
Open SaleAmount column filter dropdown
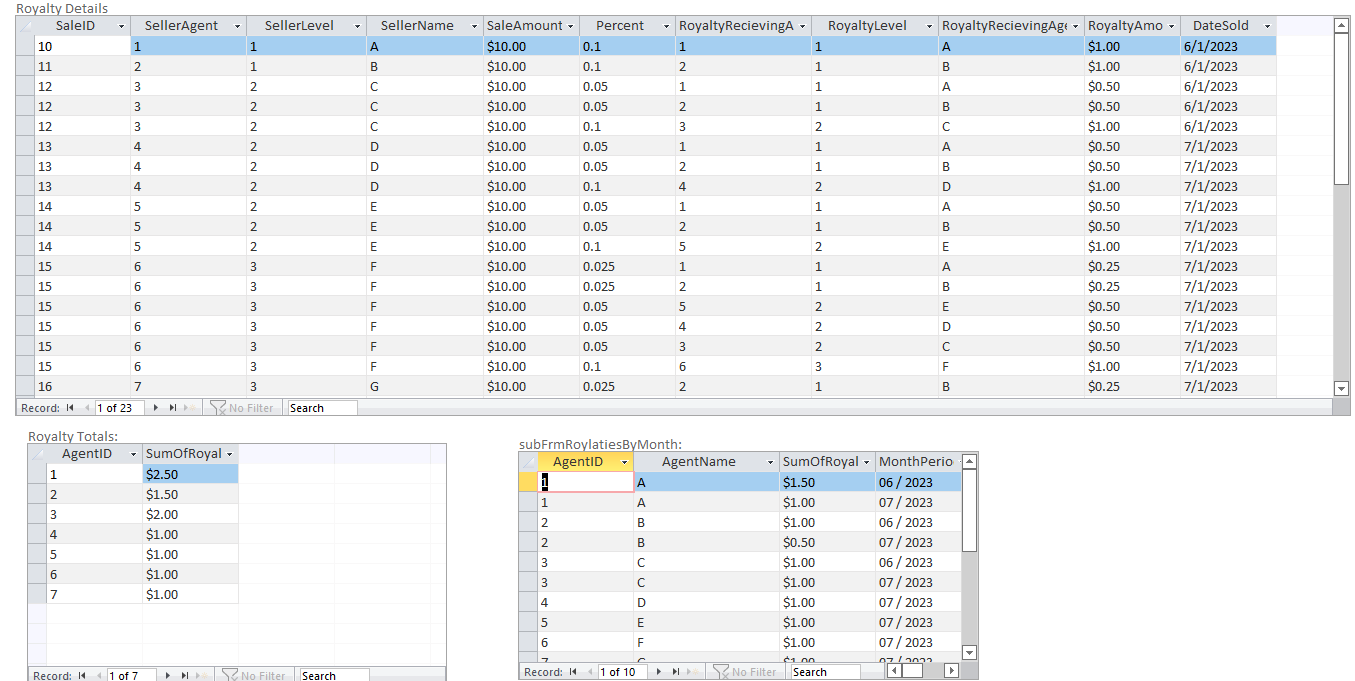coord(570,26)
